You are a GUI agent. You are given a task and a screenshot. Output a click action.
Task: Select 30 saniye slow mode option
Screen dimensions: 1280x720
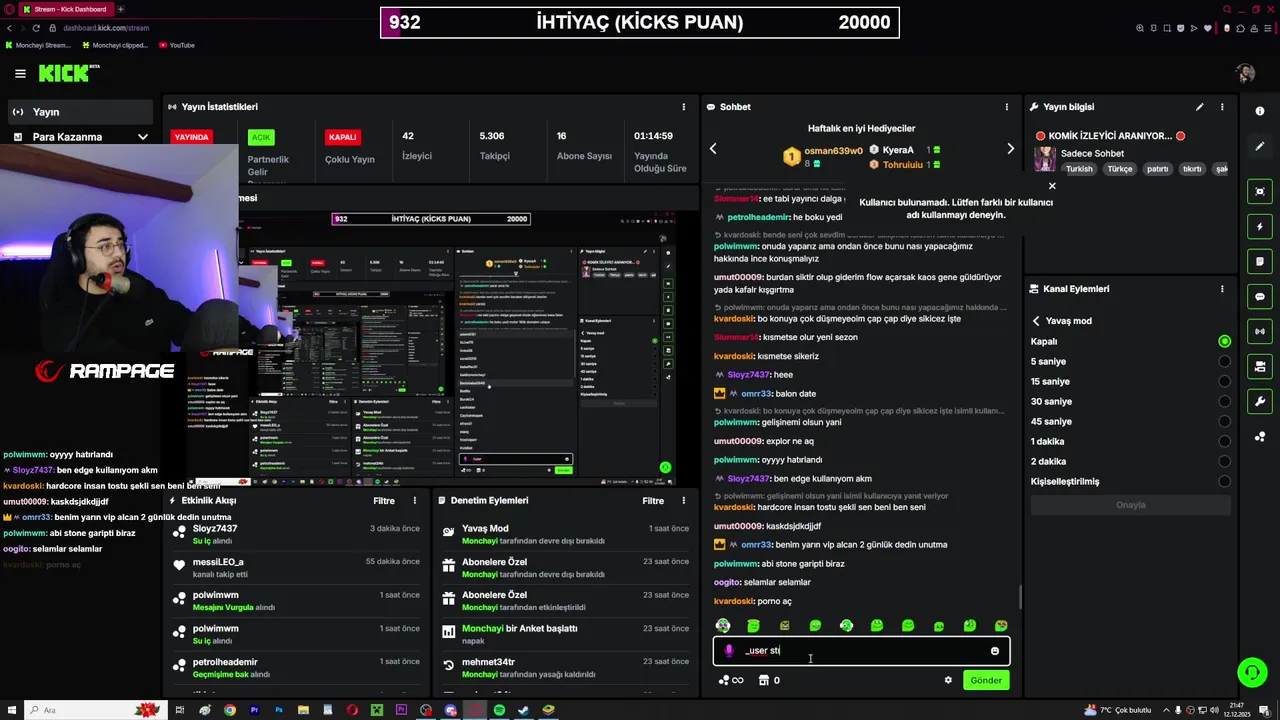(1130, 401)
